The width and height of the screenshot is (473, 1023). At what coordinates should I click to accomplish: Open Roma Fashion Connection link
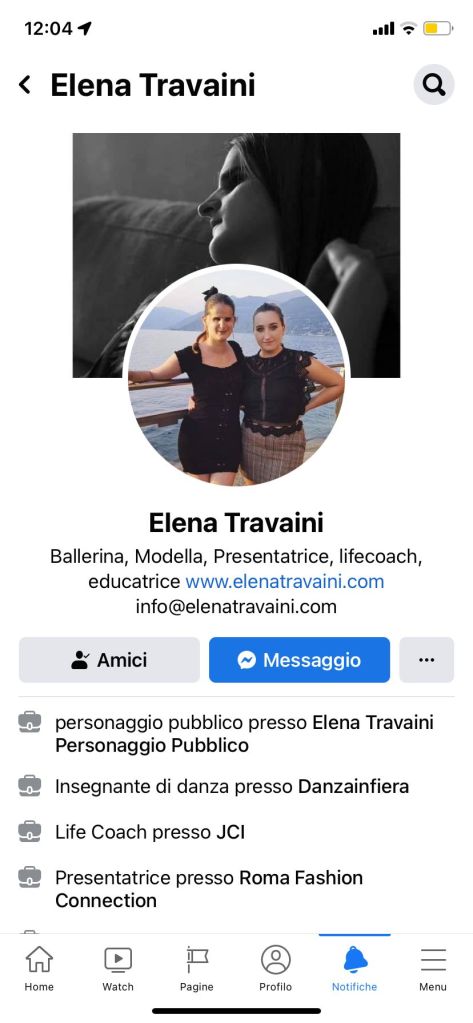(209, 889)
